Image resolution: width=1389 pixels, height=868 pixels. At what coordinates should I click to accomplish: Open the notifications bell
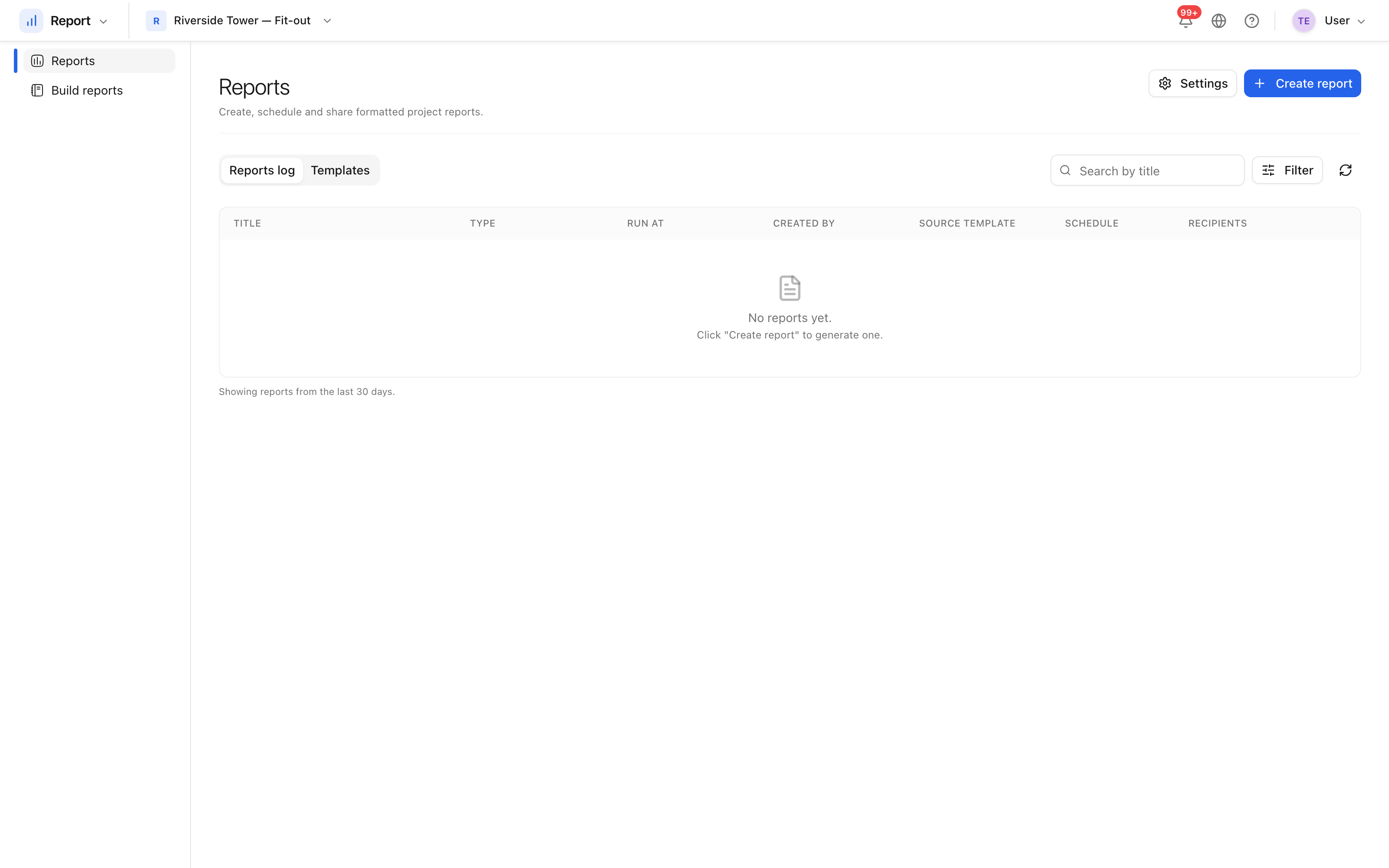coord(1185,21)
